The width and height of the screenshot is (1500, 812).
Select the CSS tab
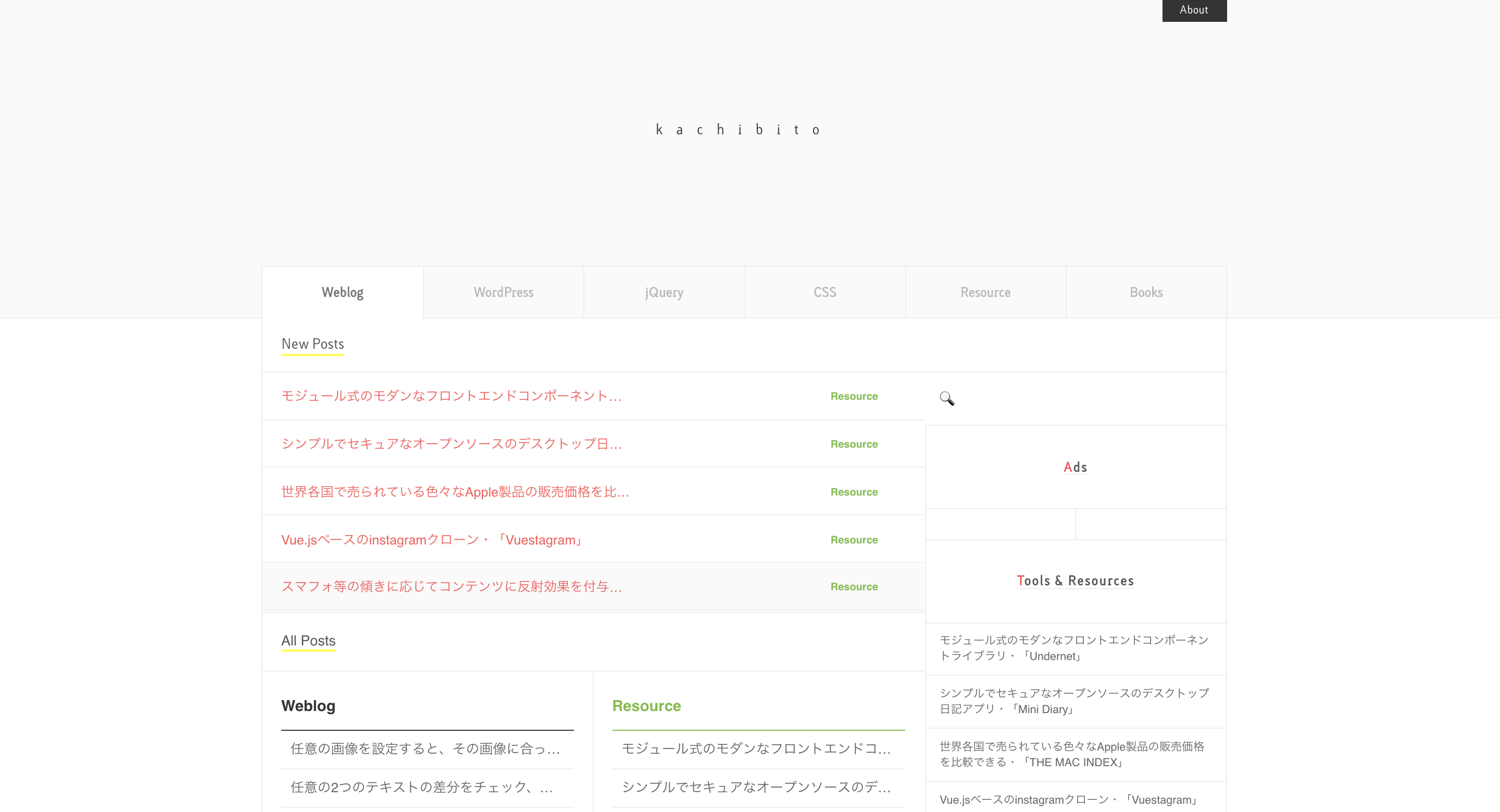[824, 291]
